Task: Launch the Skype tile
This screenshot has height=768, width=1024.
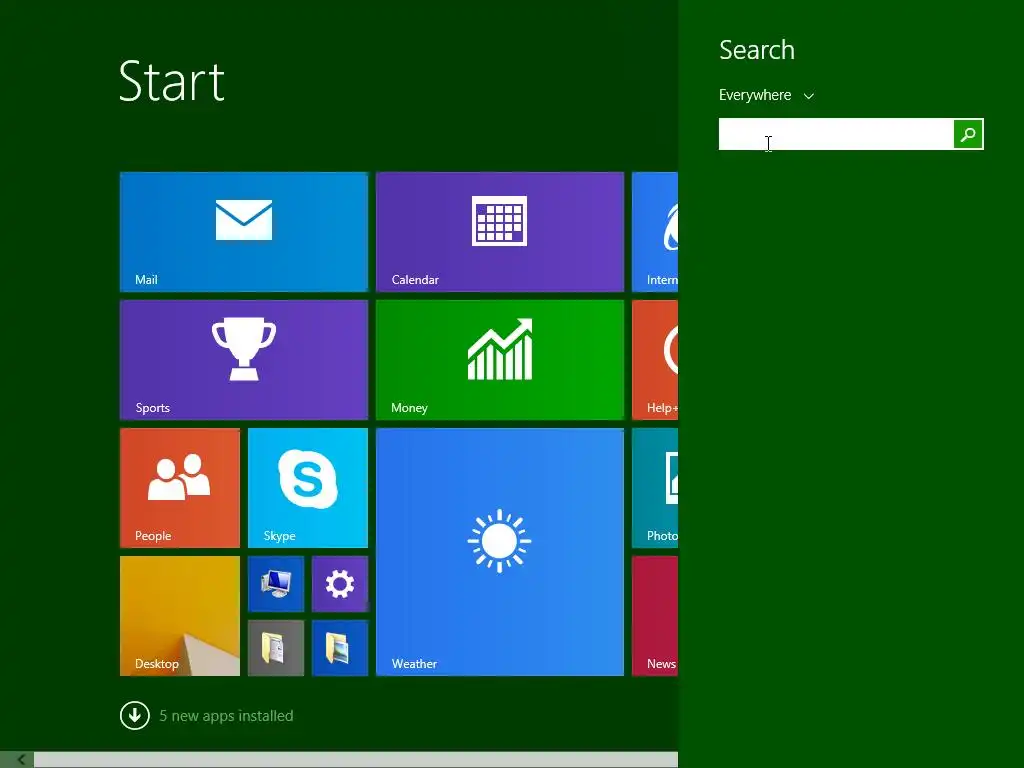Action: pos(308,488)
